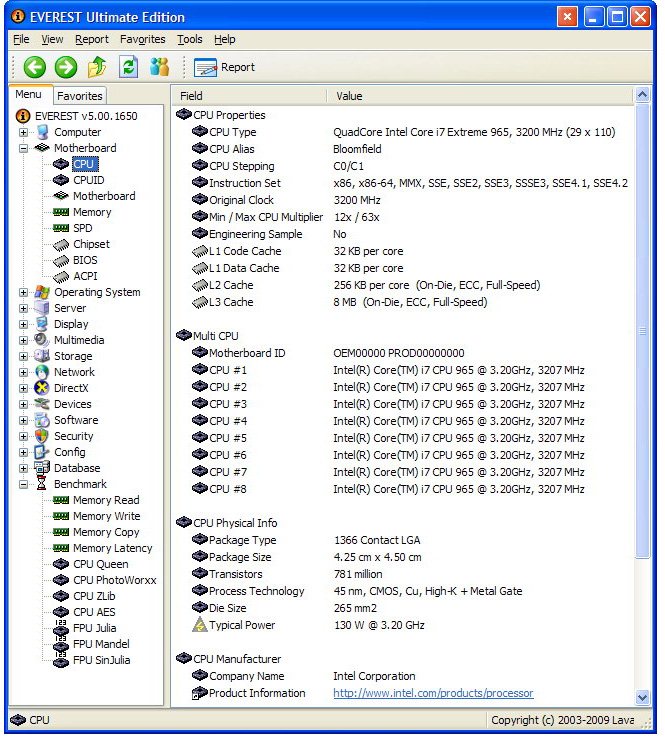
Task: Expand the Devices tree node
Action: pos(23,405)
